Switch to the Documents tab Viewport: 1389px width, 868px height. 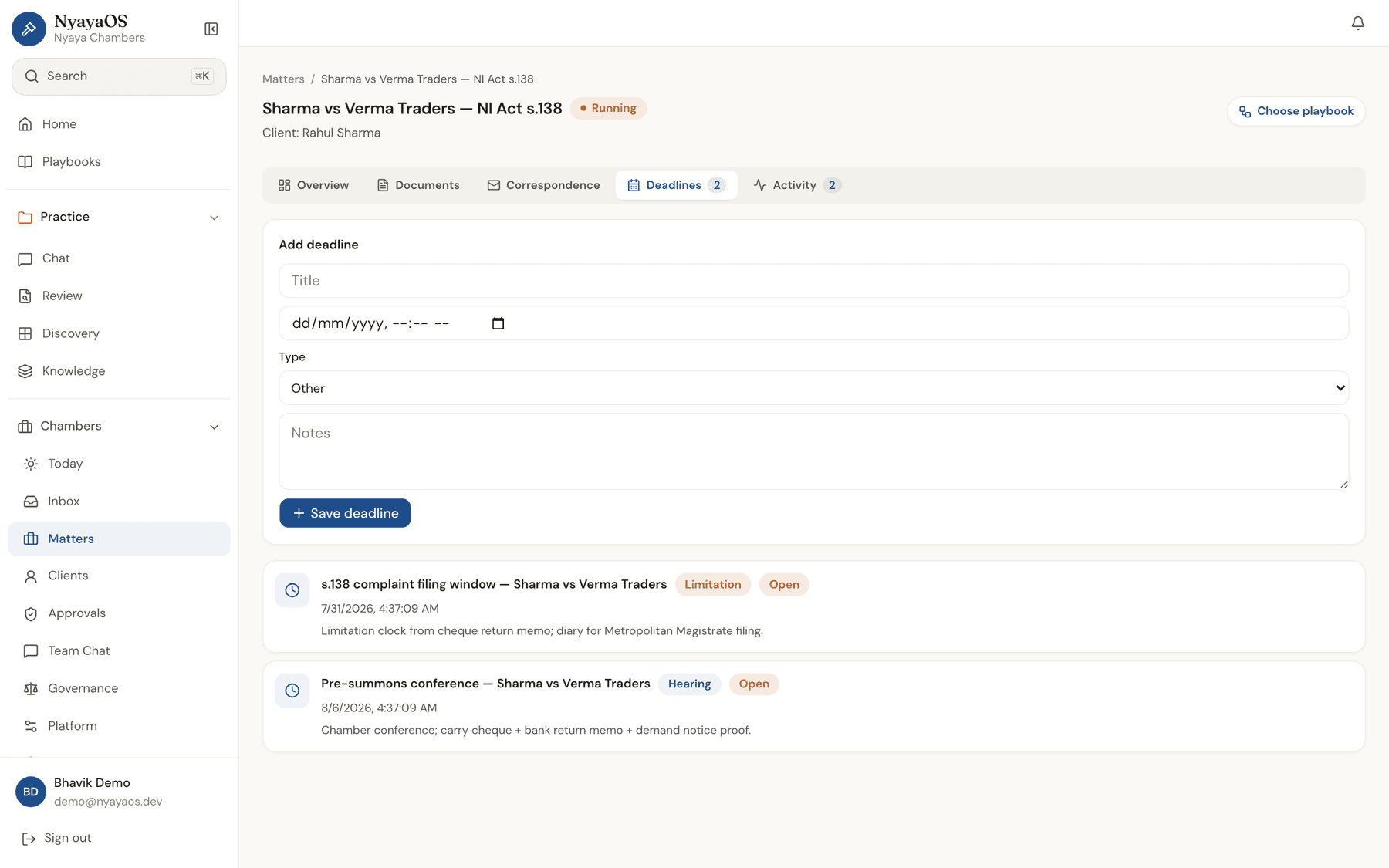click(418, 185)
